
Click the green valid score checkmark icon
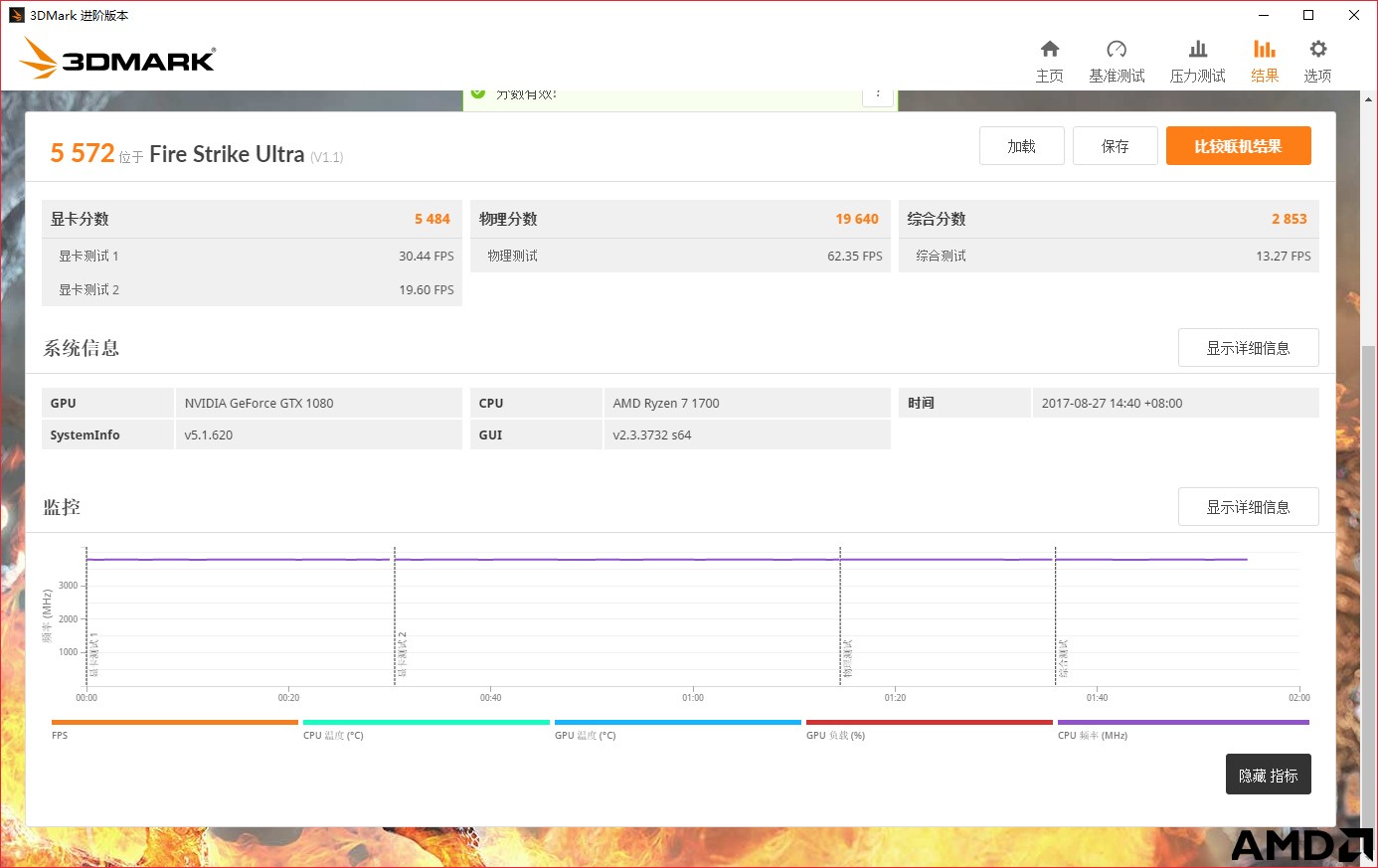coord(478,92)
